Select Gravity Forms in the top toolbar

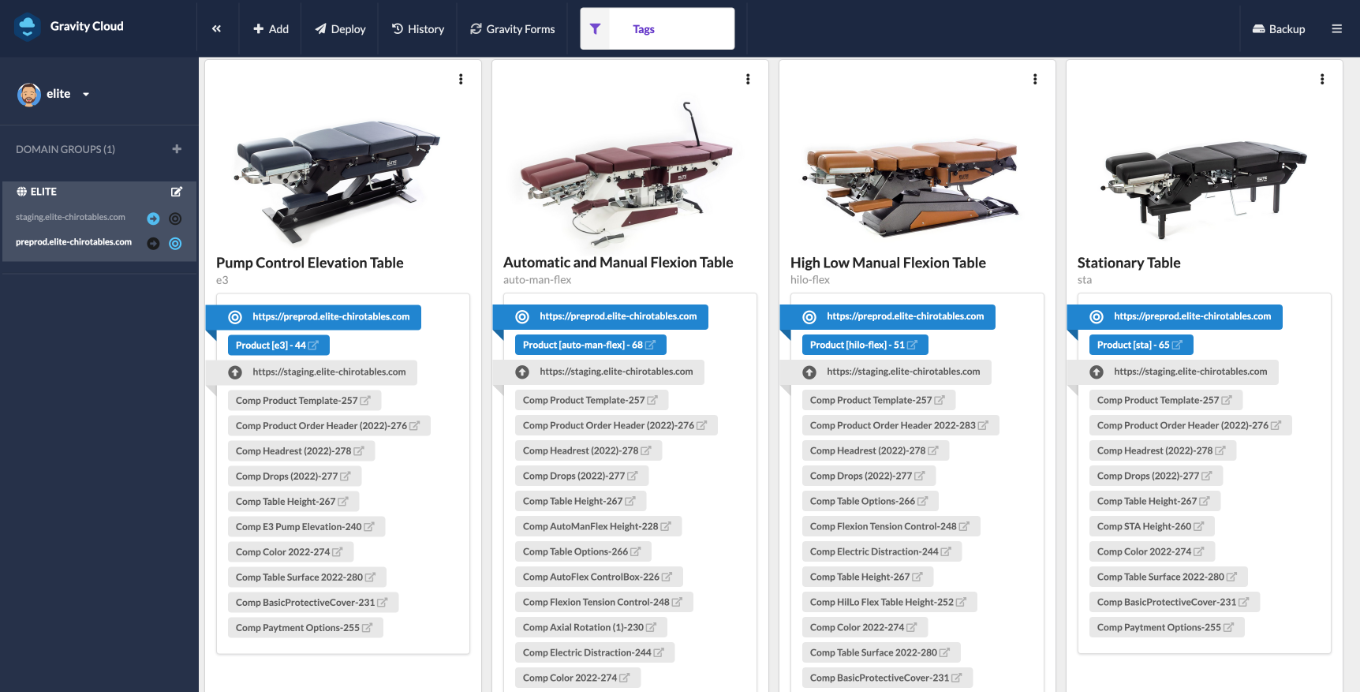(x=512, y=29)
